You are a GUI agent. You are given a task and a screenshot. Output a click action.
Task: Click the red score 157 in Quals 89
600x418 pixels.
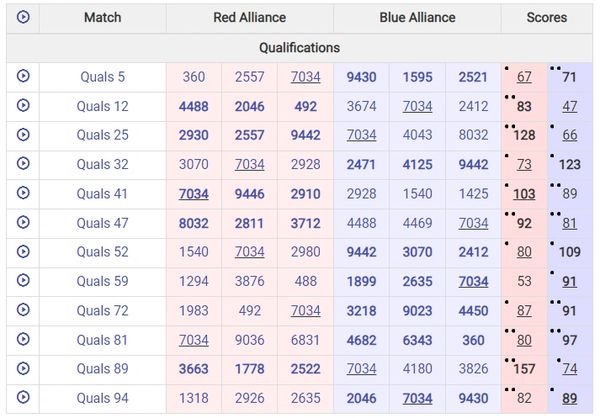tap(524, 369)
